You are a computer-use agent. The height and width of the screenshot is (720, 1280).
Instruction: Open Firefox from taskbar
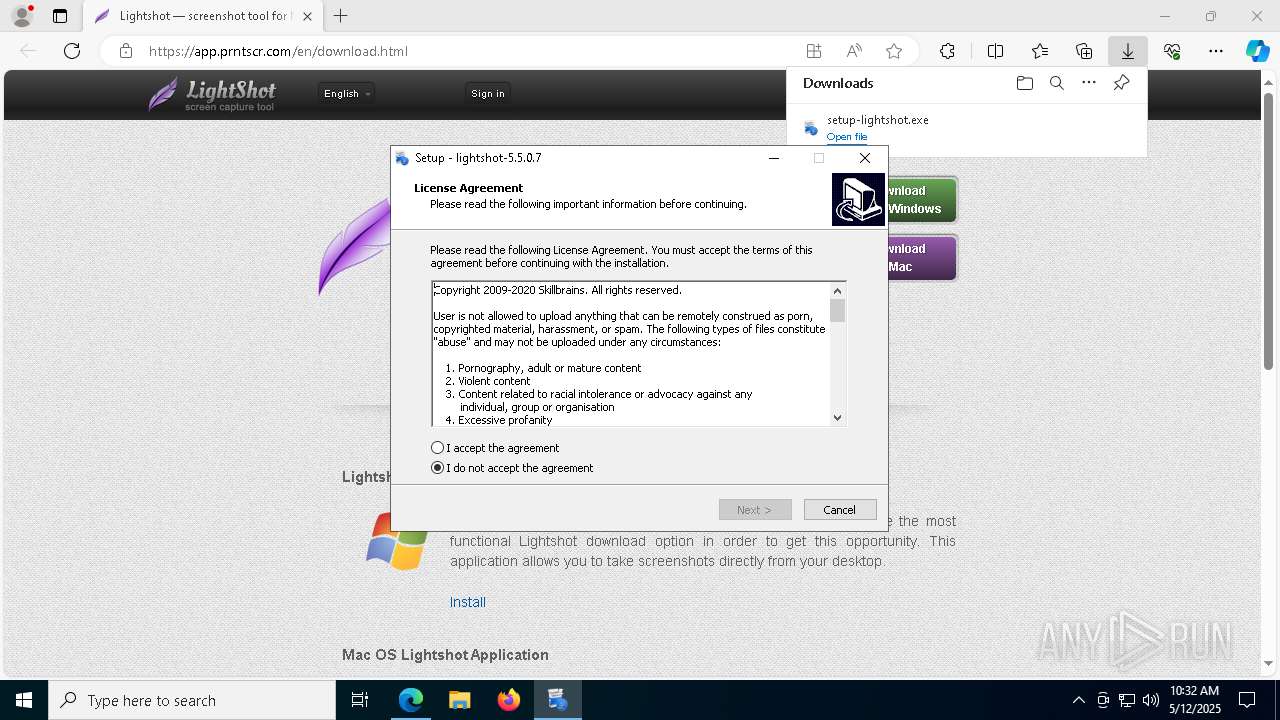pyautogui.click(x=508, y=700)
